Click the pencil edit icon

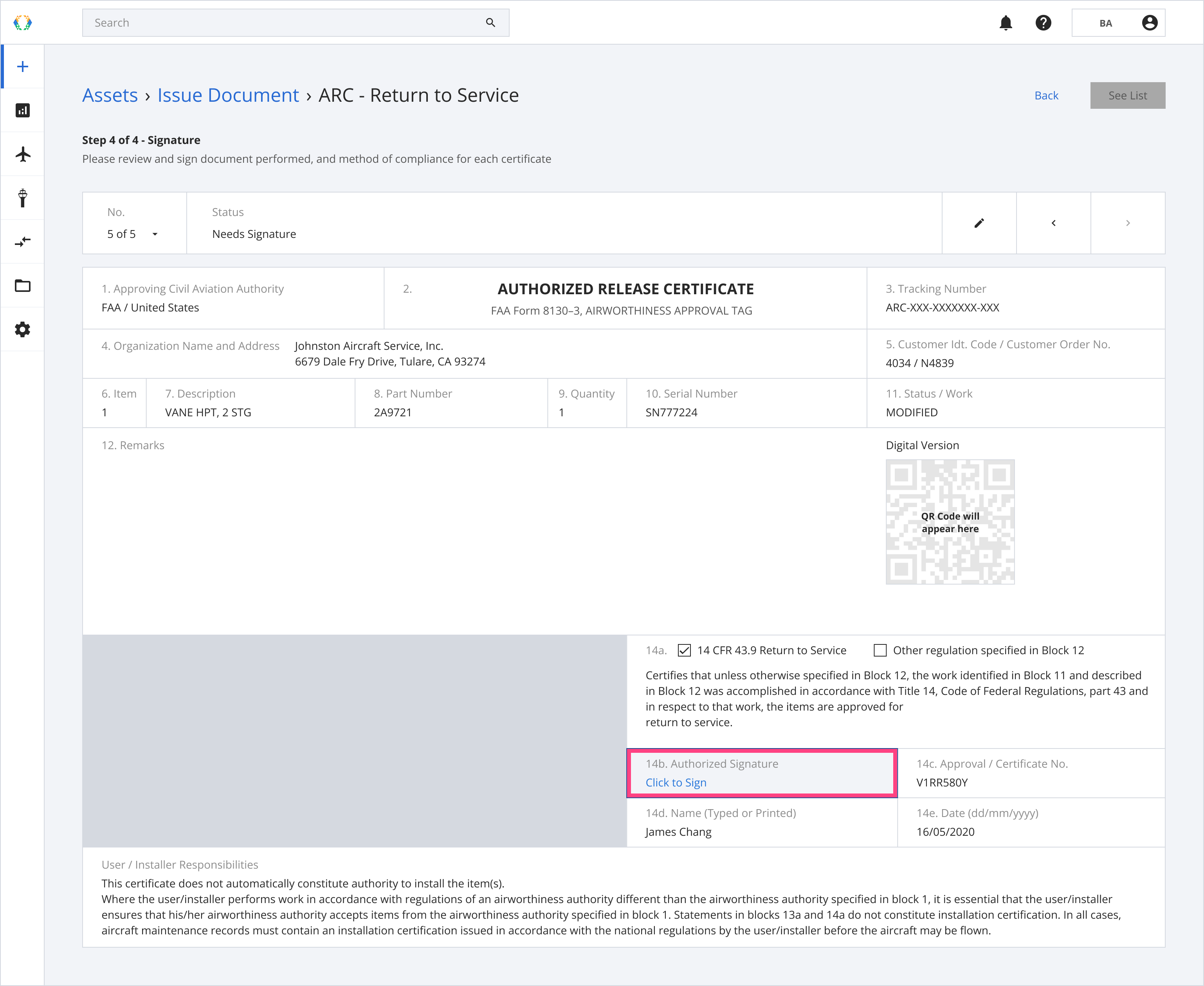click(979, 223)
